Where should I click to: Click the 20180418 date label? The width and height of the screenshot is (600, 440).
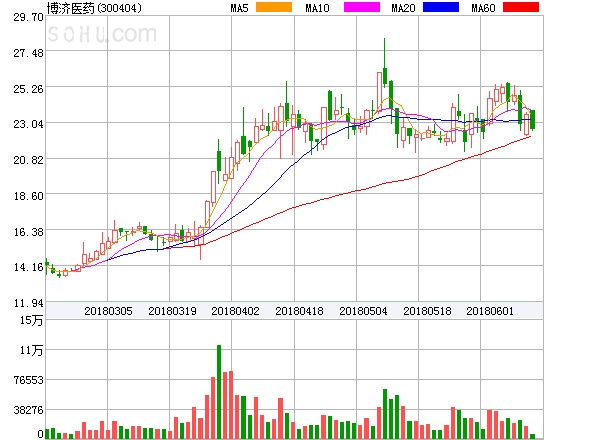(x=299, y=311)
